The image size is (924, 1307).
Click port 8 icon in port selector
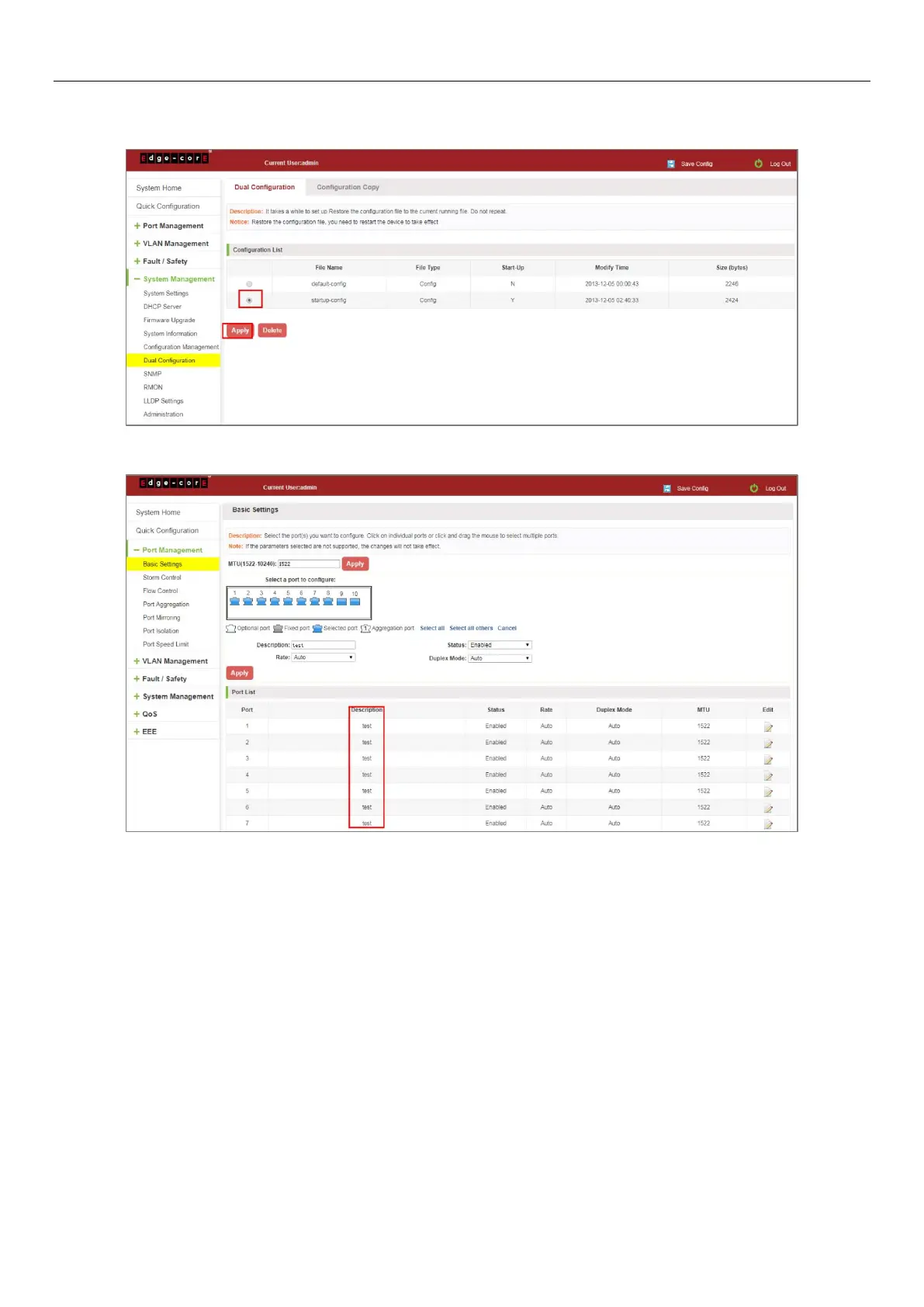point(328,601)
